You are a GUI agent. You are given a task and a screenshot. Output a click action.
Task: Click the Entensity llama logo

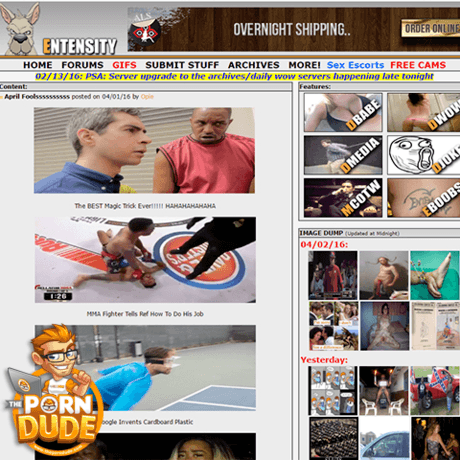click(58, 29)
